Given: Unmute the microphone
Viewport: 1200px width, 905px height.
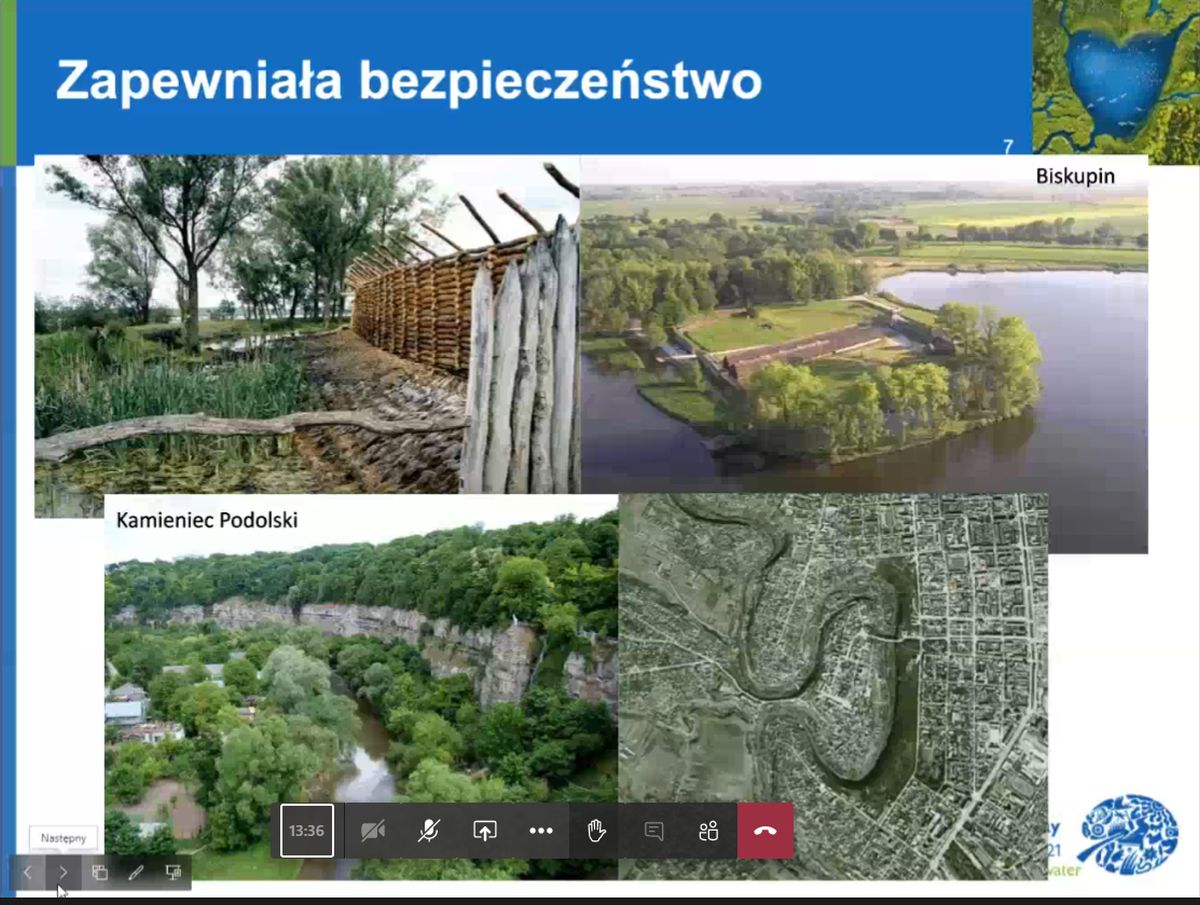Looking at the screenshot, I should (429, 831).
